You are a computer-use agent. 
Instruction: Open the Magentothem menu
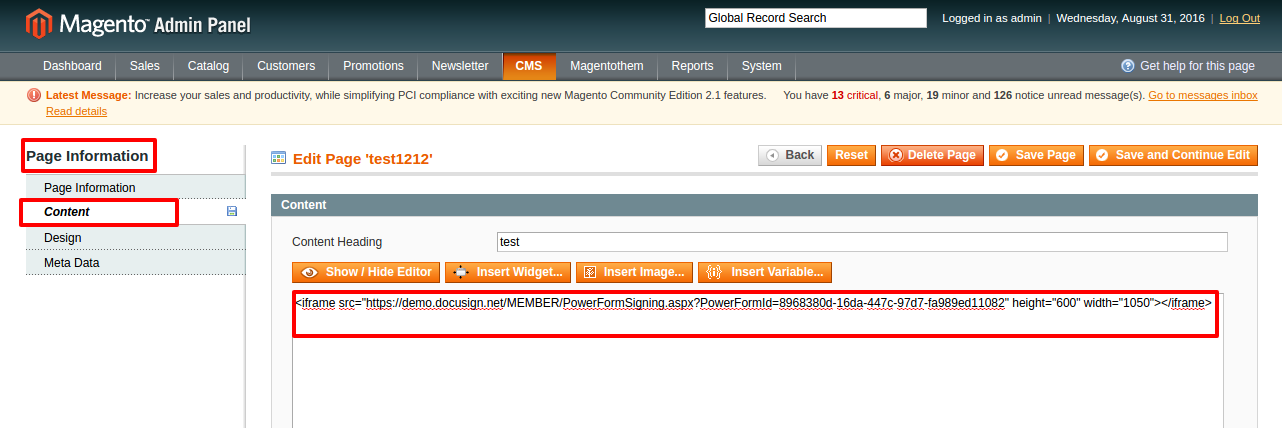click(x=607, y=66)
